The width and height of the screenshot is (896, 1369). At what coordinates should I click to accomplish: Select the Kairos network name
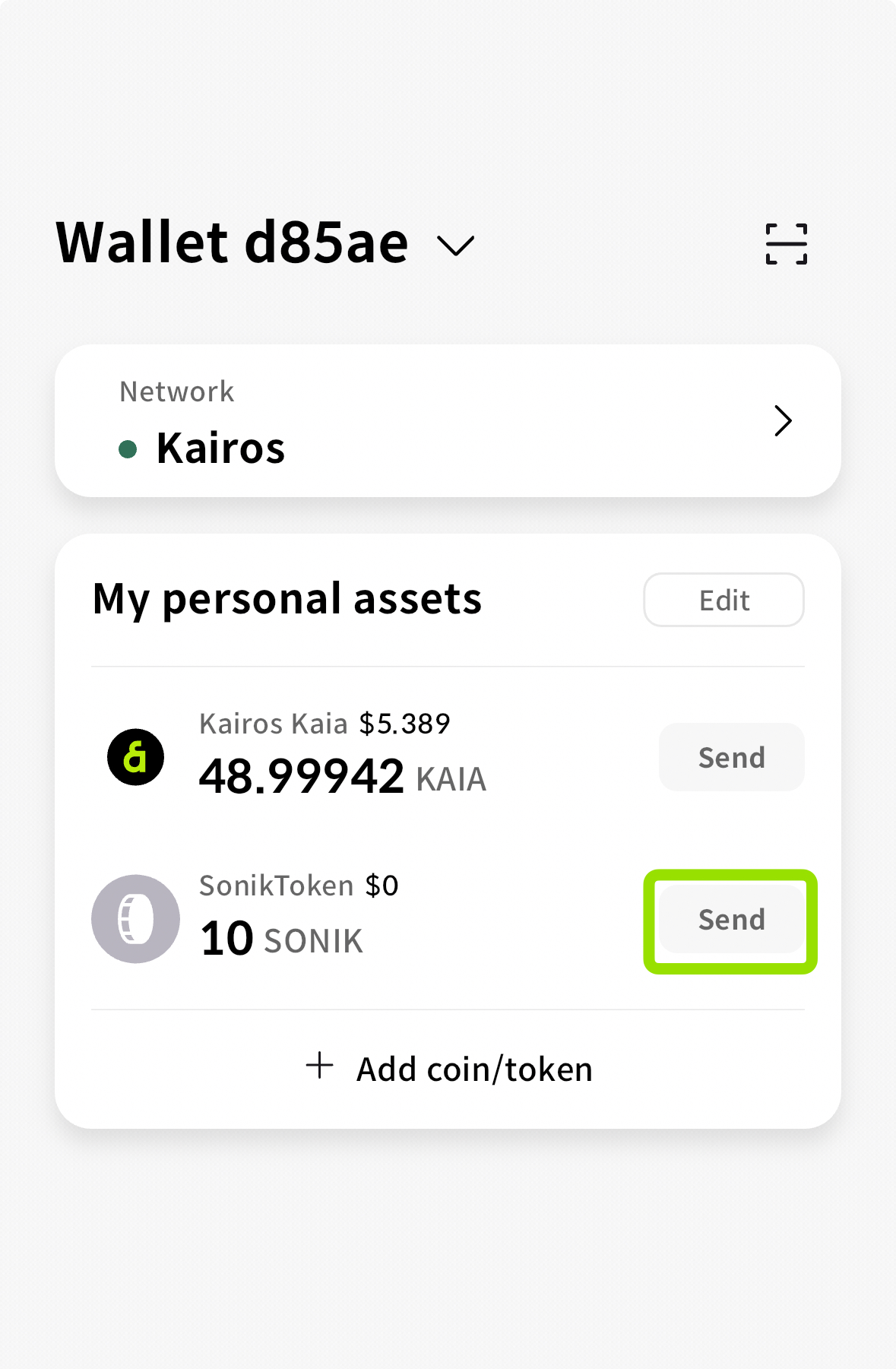tap(220, 448)
